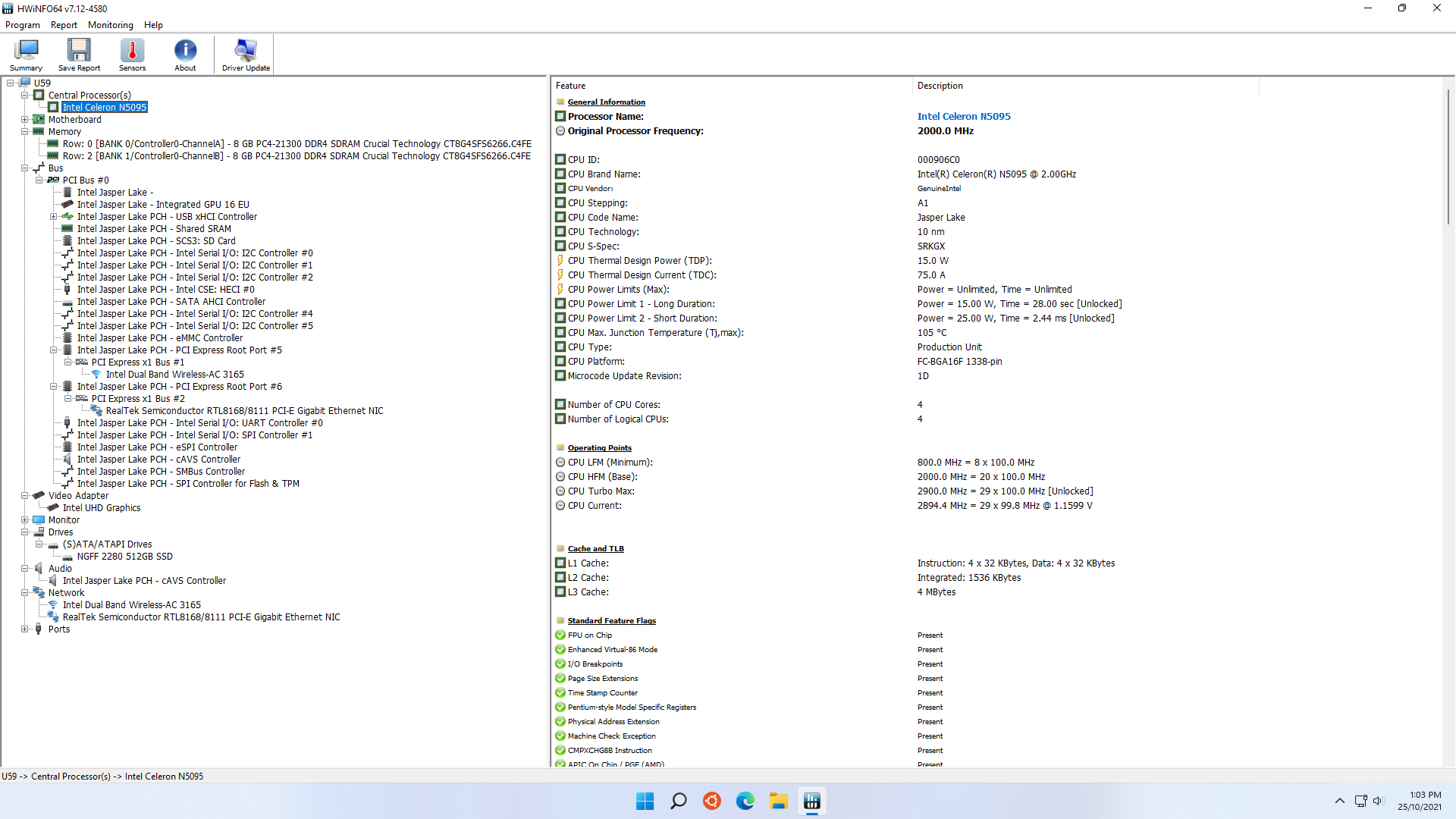Viewport: 1456px width, 819px height.
Task: Click Integrated GPU 16 EU device icon
Action: [x=67, y=205]
